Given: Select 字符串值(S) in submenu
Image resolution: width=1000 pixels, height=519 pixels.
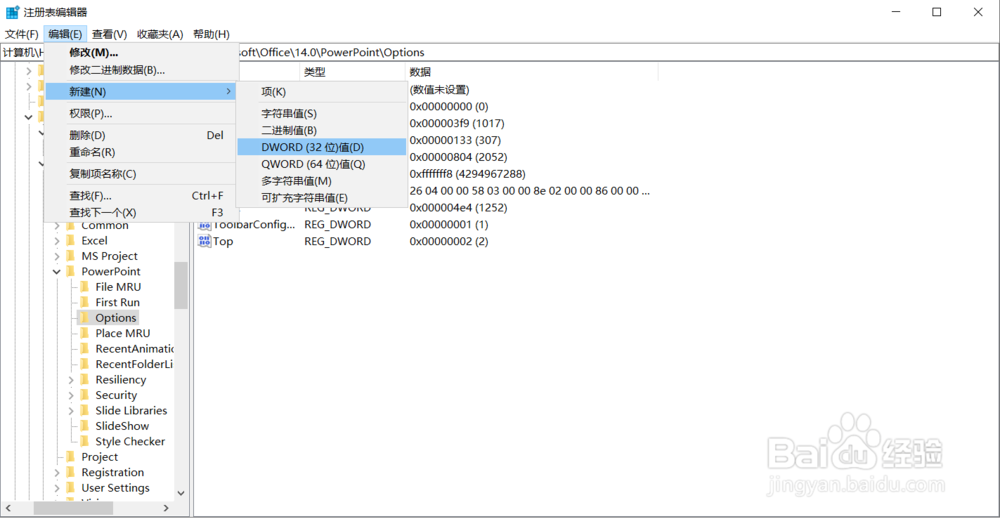Looking at the screenshot, I should pos(321,113).
